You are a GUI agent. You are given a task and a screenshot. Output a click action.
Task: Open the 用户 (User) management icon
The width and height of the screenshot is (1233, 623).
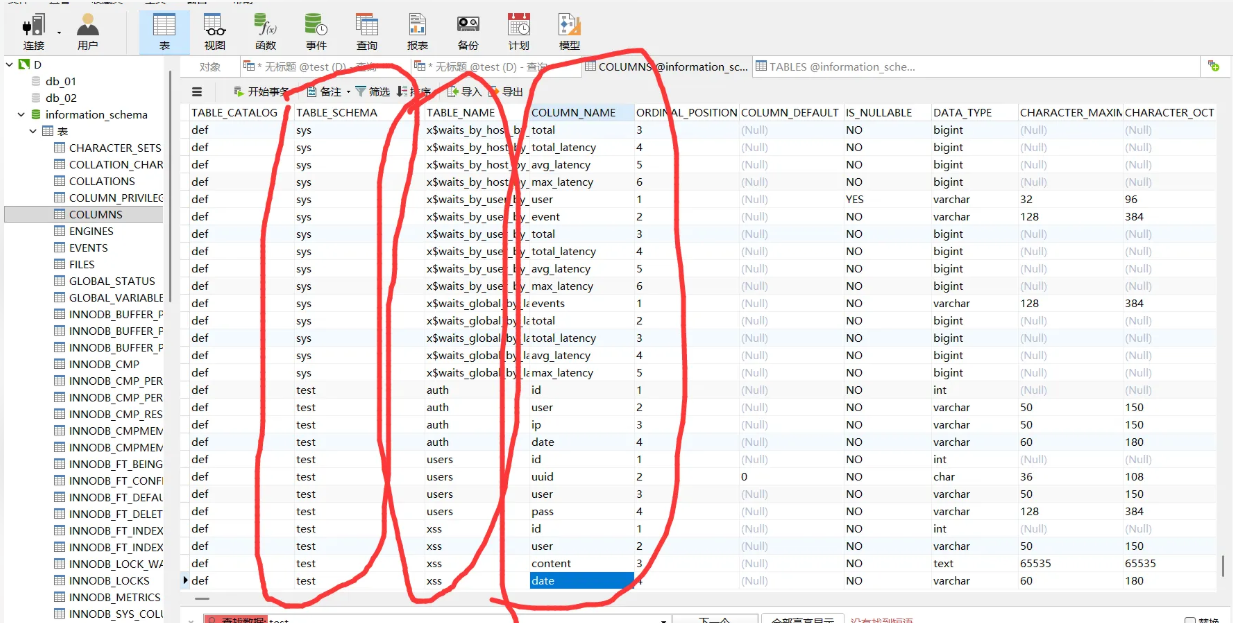(x=88, y=30)
